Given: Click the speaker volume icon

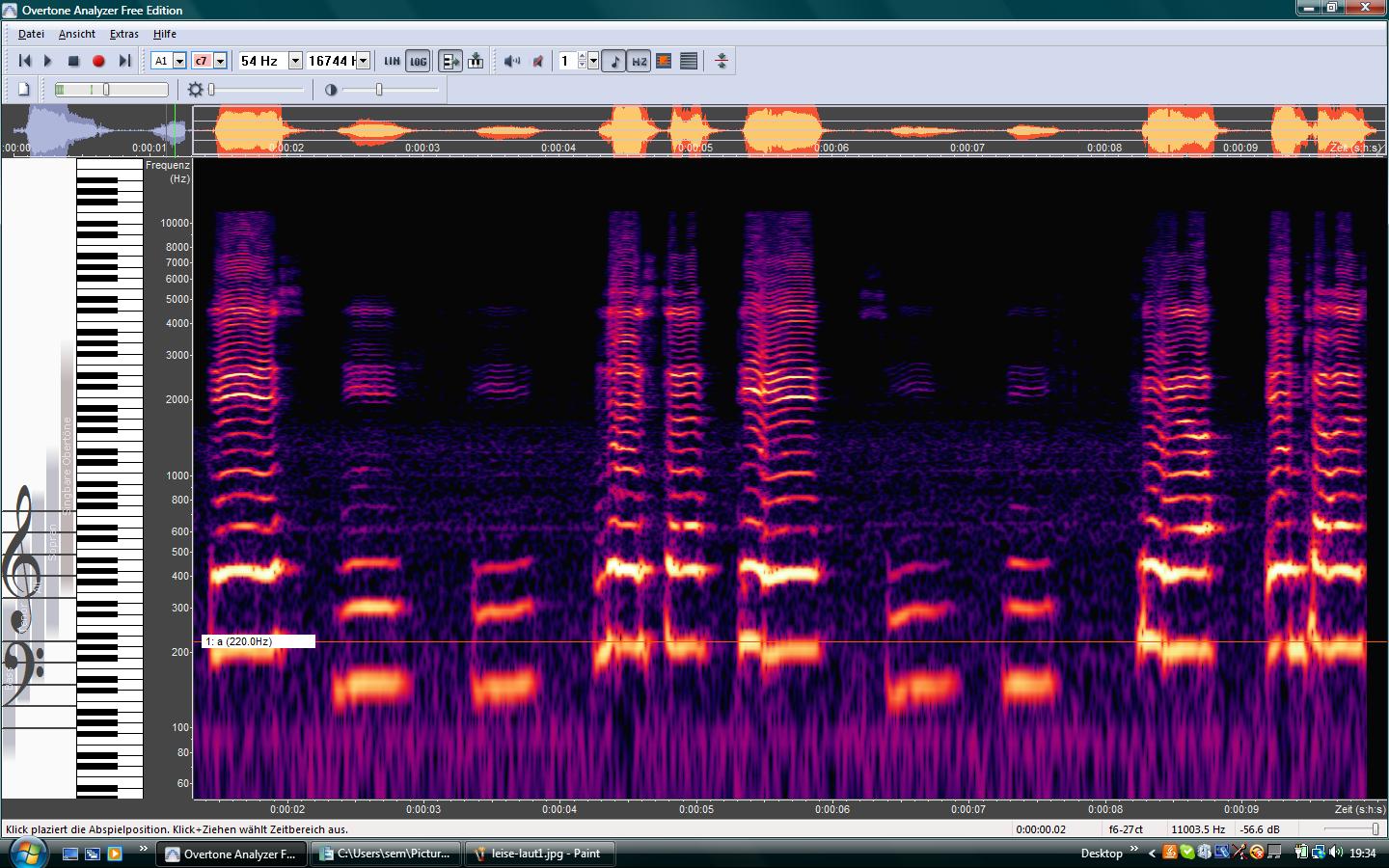Looking at the screenshot, I should [512, 61].
